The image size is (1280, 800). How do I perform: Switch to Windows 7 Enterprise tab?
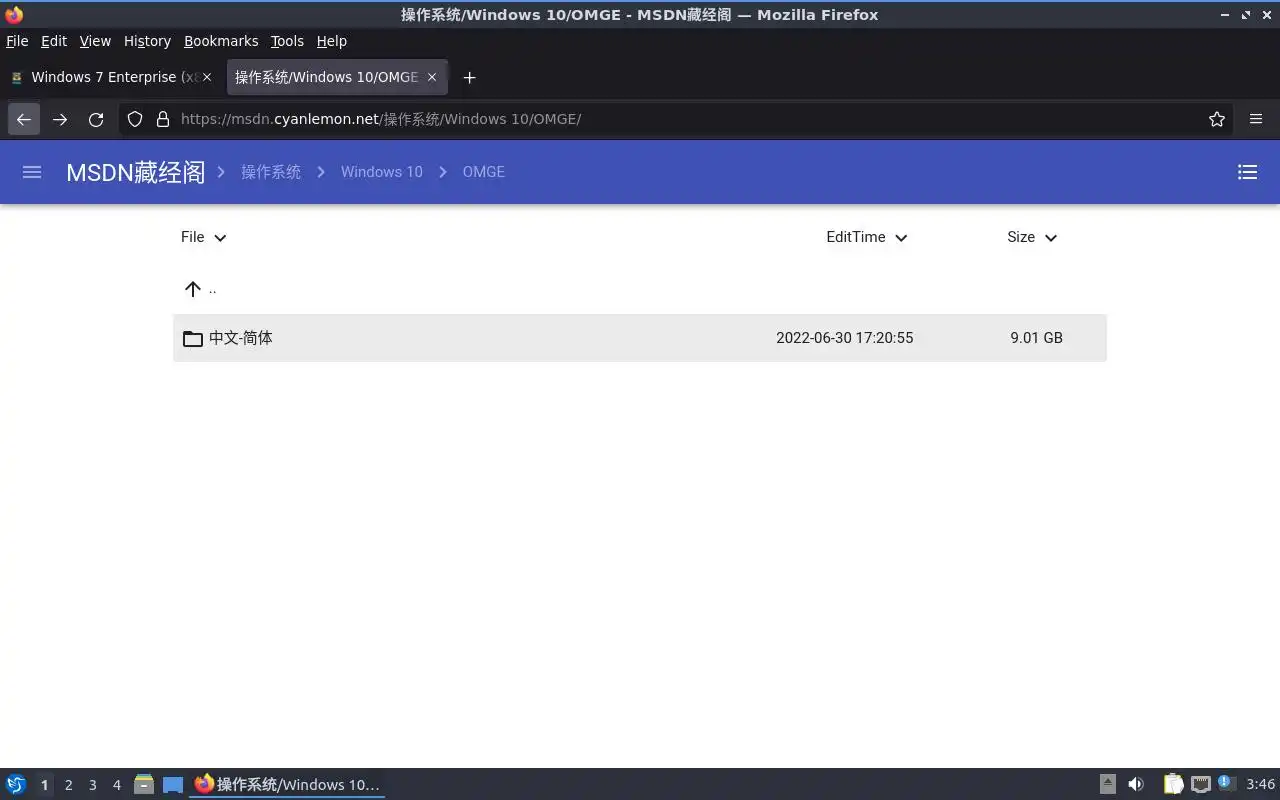click(x=112, y=77)
